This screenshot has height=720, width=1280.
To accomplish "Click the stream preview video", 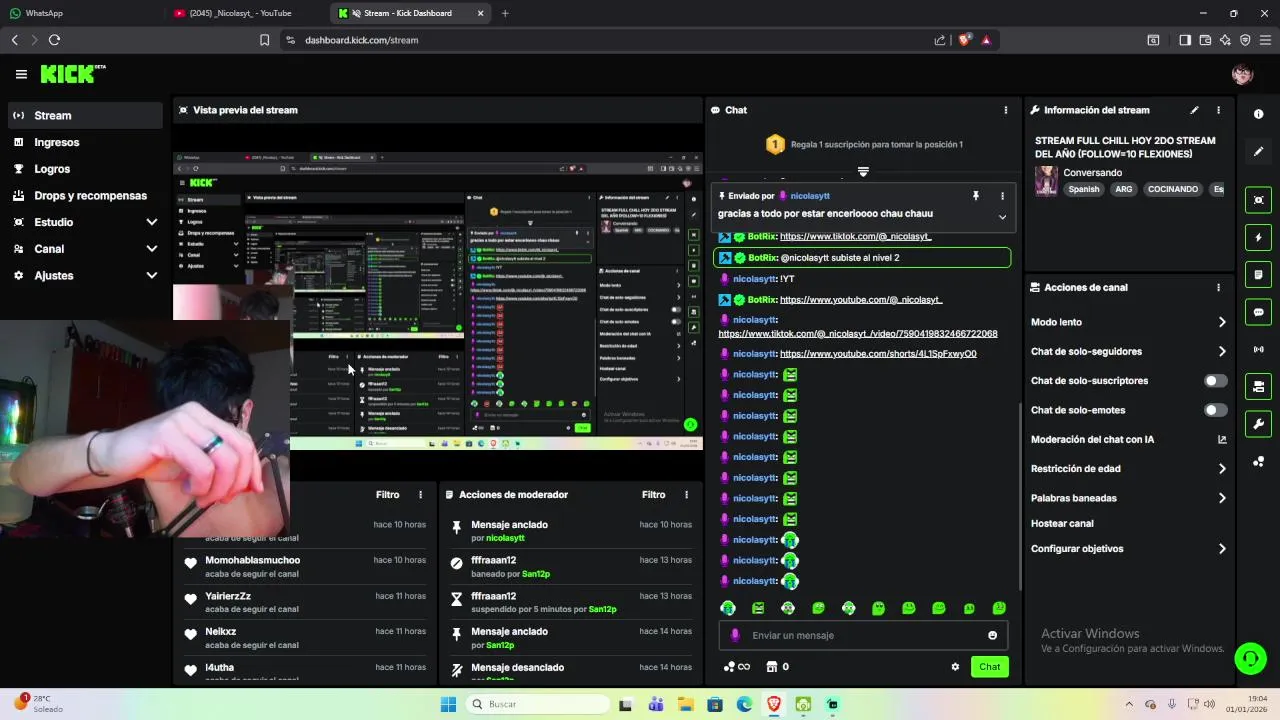I will [x=438, y=300].
